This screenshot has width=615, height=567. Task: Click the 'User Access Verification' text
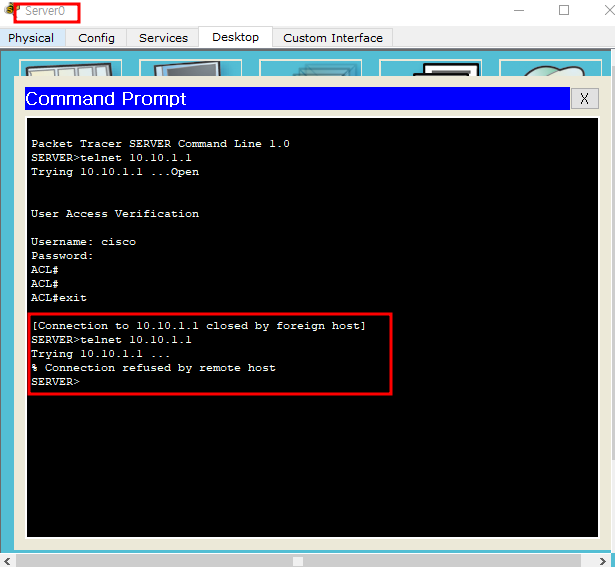coord(115,214)
